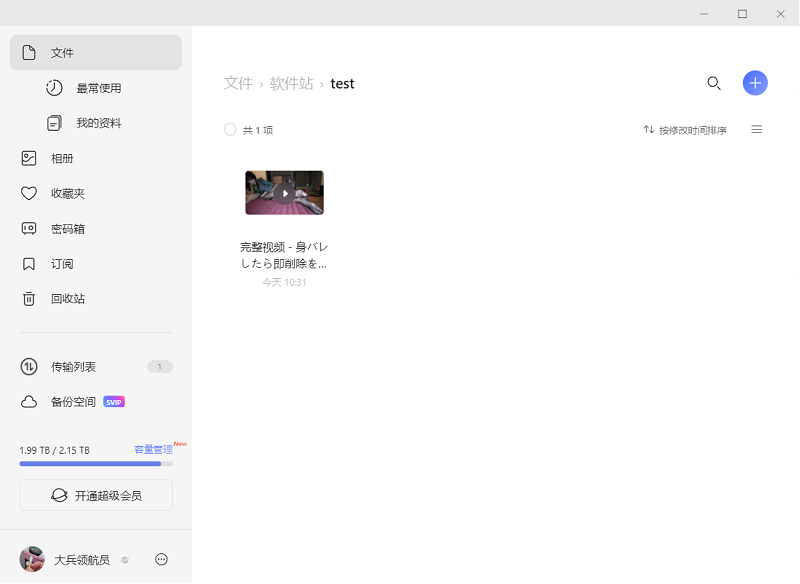
Task: Open the search icon in the top bar
Action: [714, 83]
